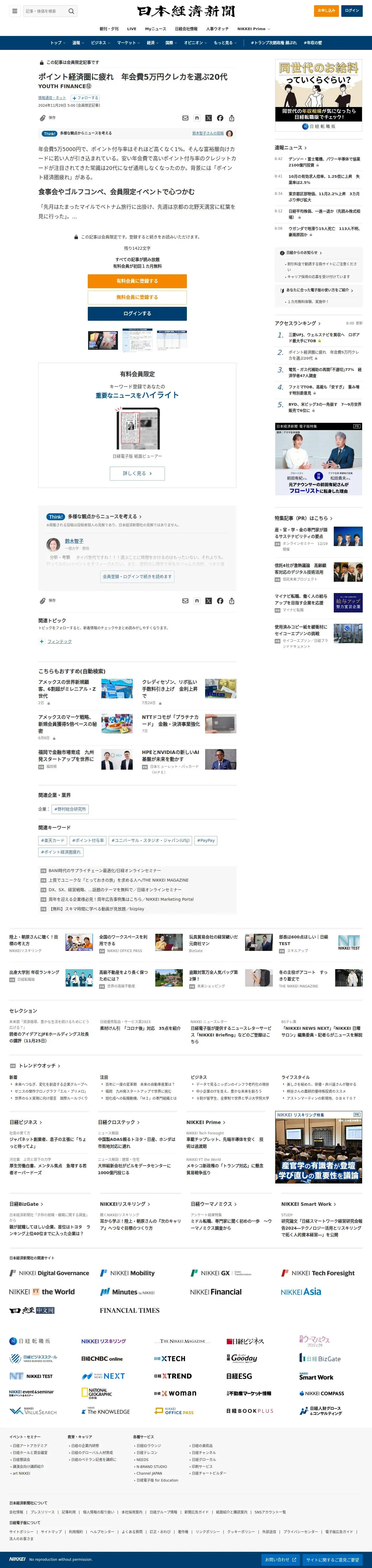The image size is (372, 1568).
Task: Open the FINANCIAL TIMES logo link
Action: pos(130,1310)
